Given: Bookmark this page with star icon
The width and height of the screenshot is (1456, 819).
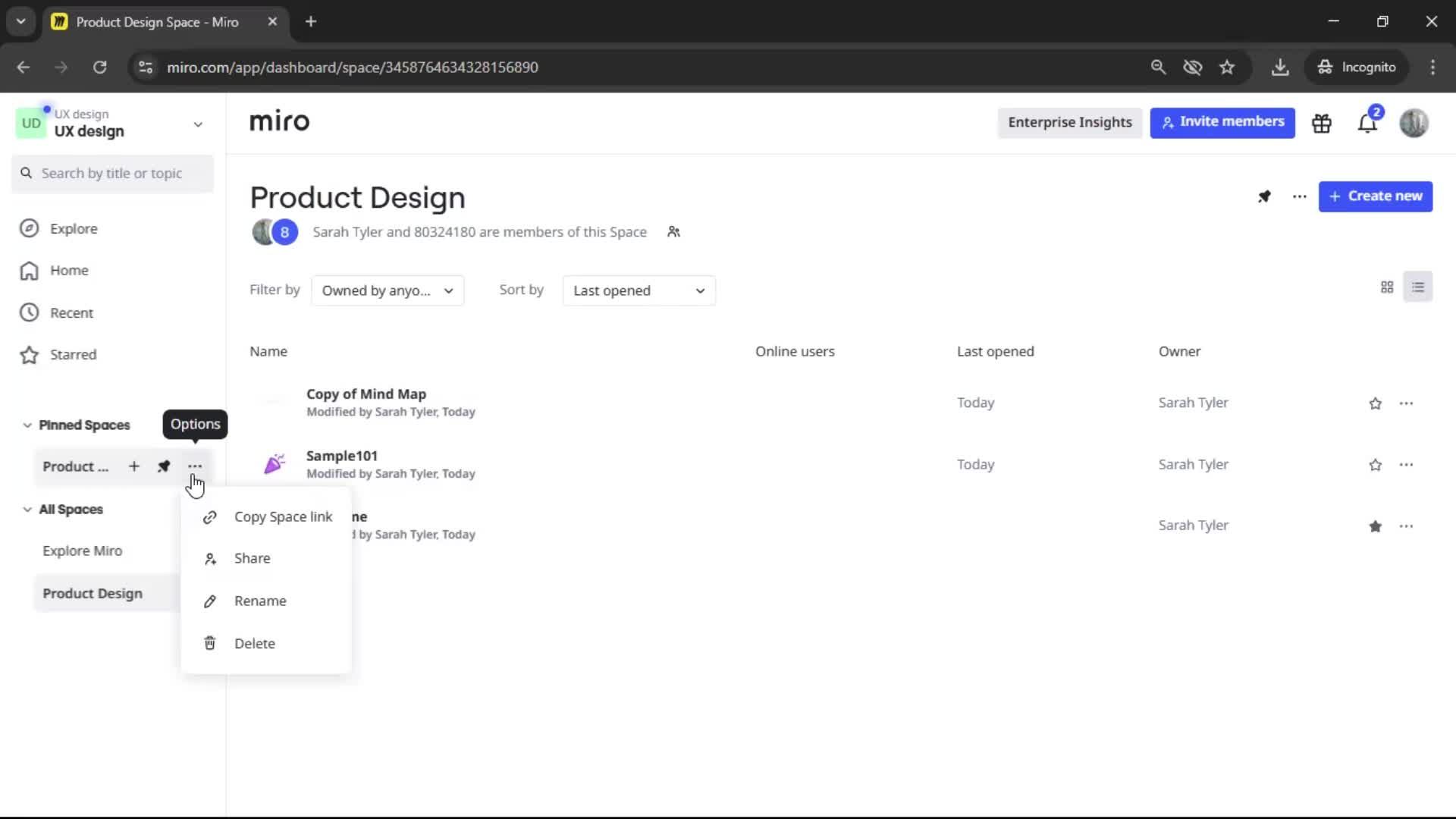Looking at the screenshot, I should pos(1227,67).
